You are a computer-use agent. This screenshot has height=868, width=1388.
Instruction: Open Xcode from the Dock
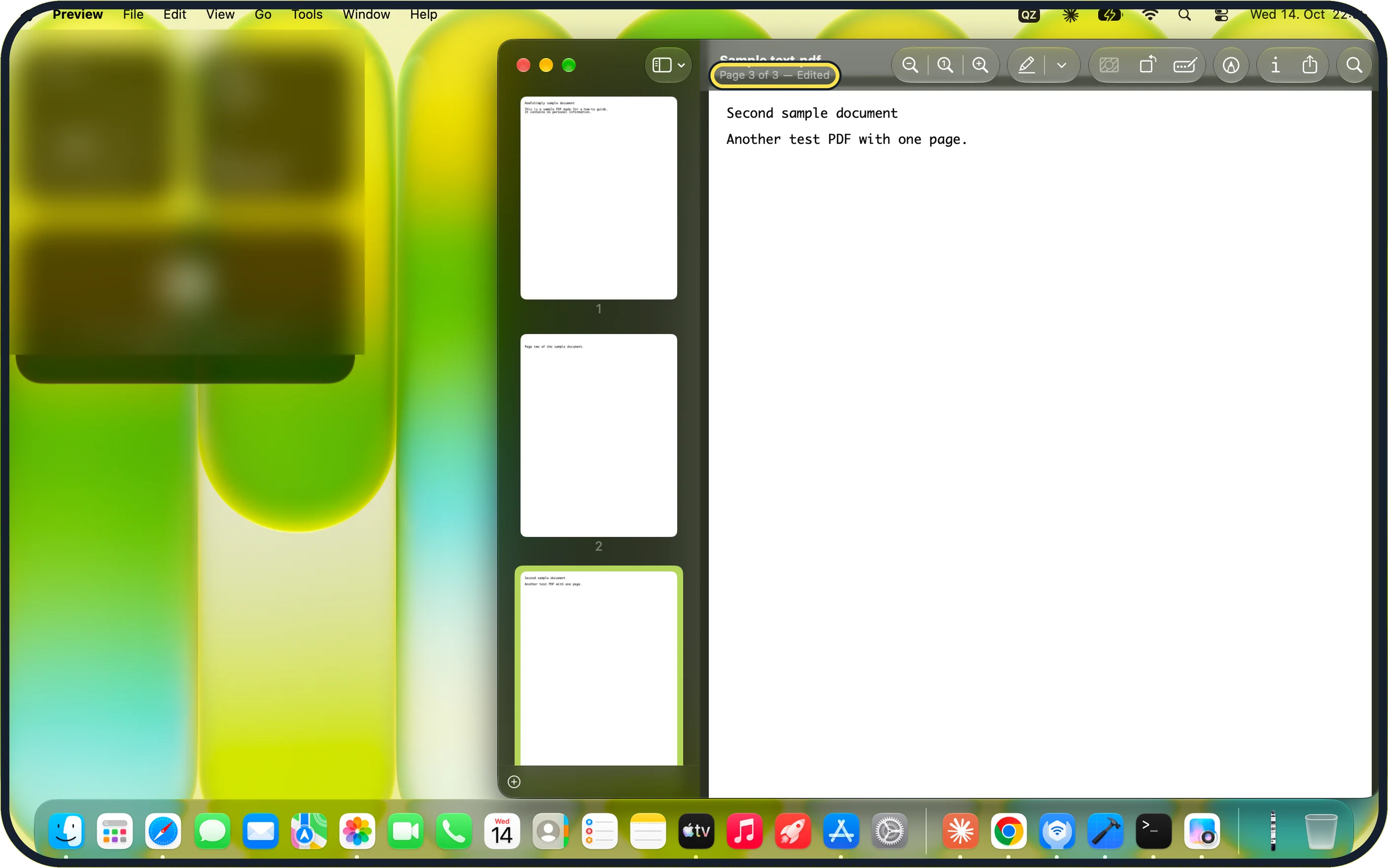point(1105,831)
